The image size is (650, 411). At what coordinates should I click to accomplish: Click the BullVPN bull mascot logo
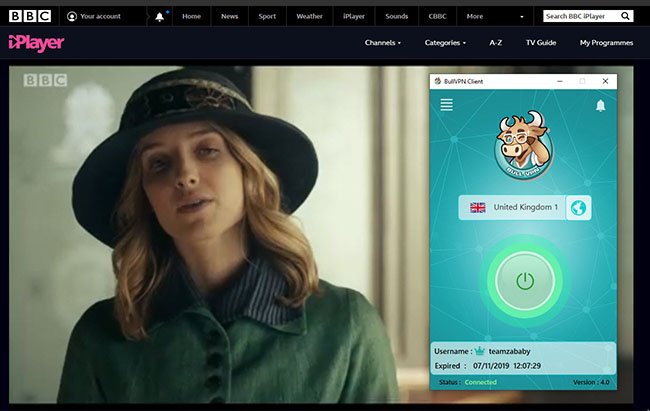[x=523, y=145]
